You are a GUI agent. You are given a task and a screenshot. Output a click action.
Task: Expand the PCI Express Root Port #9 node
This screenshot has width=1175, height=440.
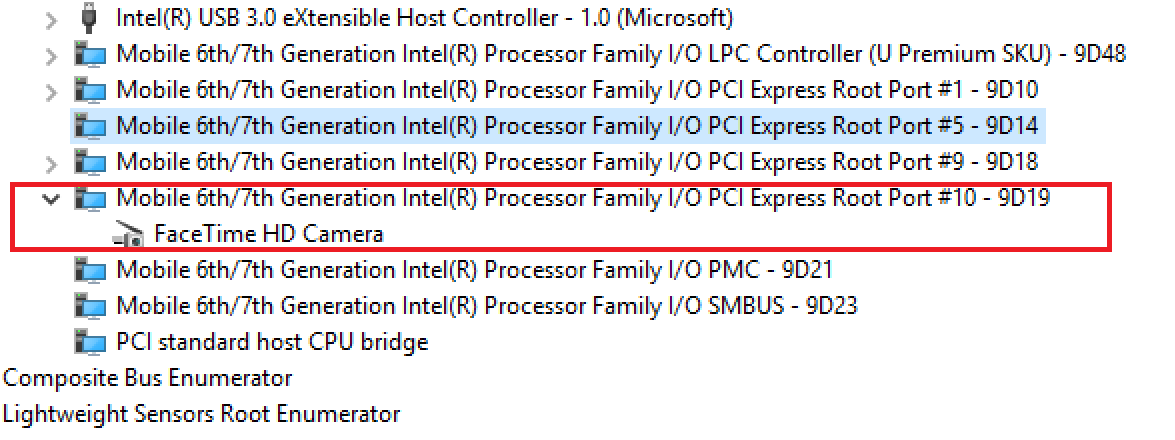[x=51, y=164]
